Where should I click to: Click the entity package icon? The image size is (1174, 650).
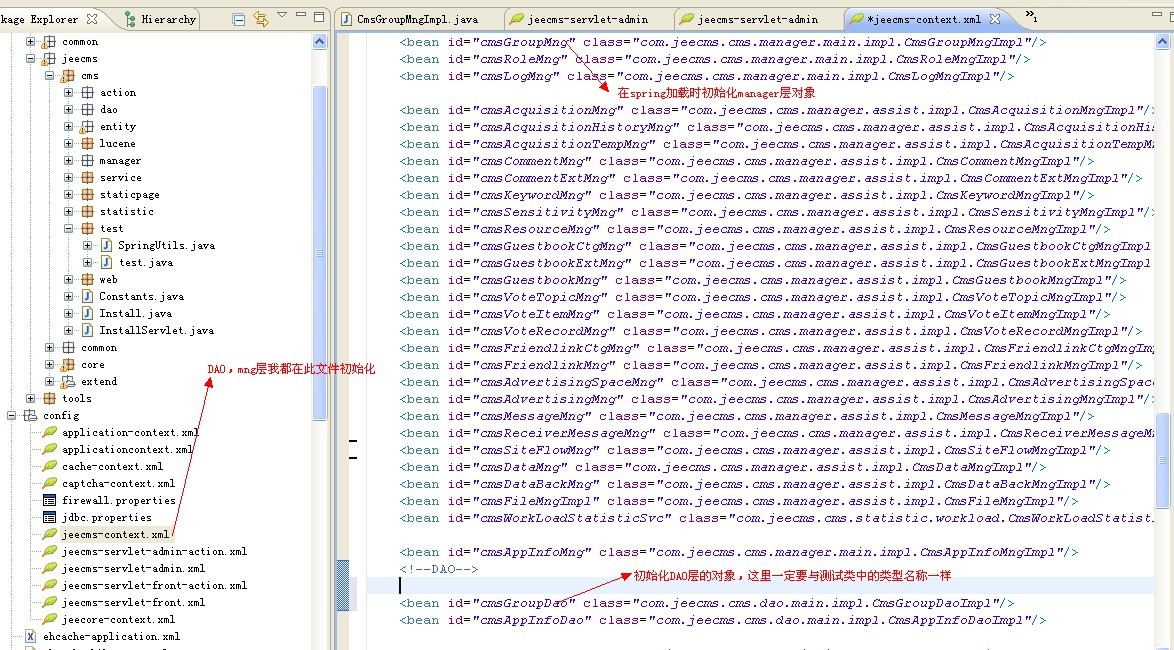(x=88, y=127)
